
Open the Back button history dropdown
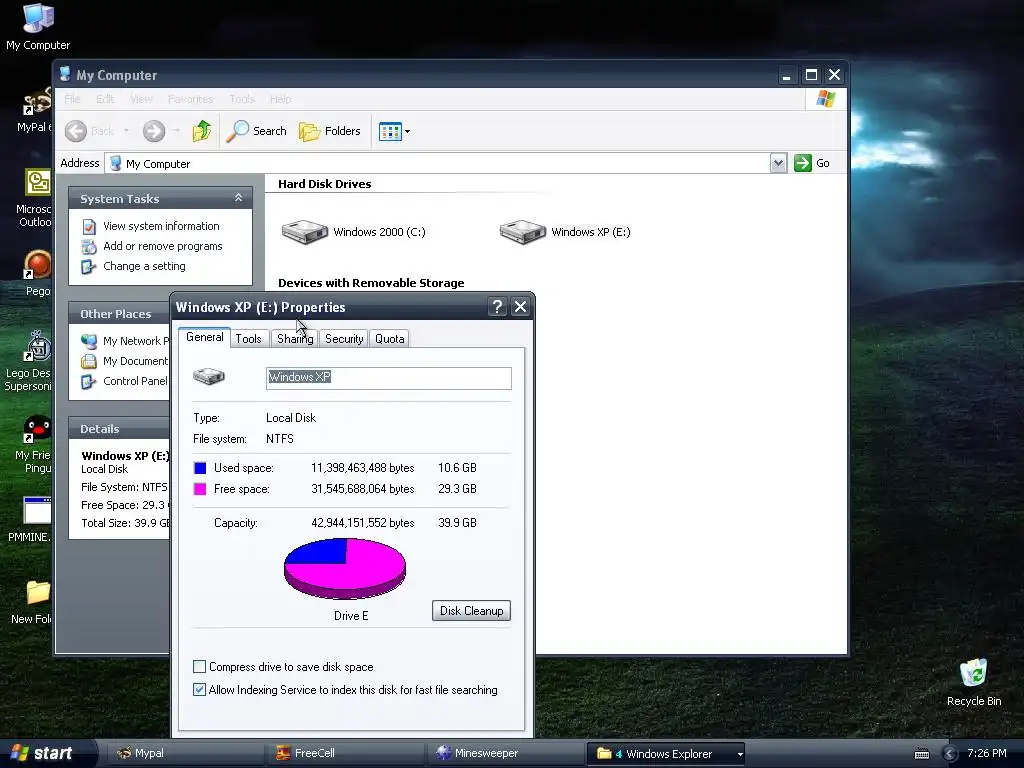pyautogui.click(x=126, y=131)
